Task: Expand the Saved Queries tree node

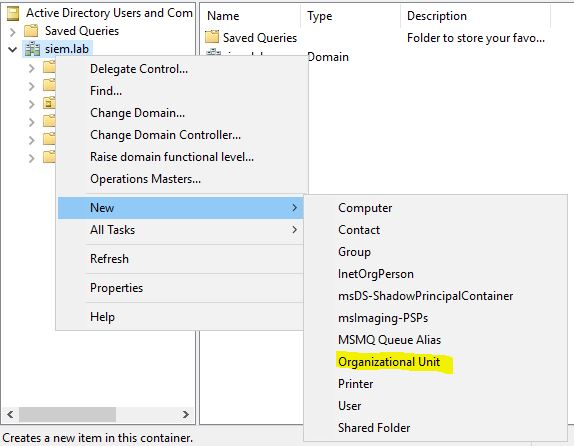Action: point(13,32)
